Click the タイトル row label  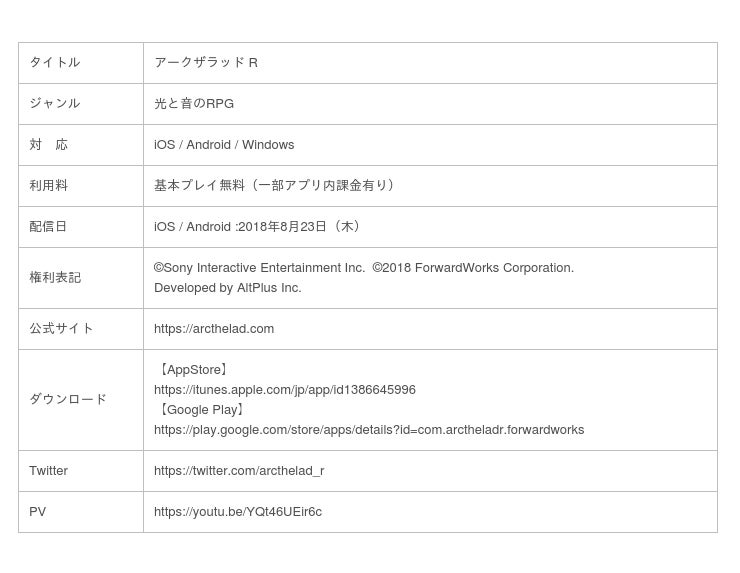point(55,63)
